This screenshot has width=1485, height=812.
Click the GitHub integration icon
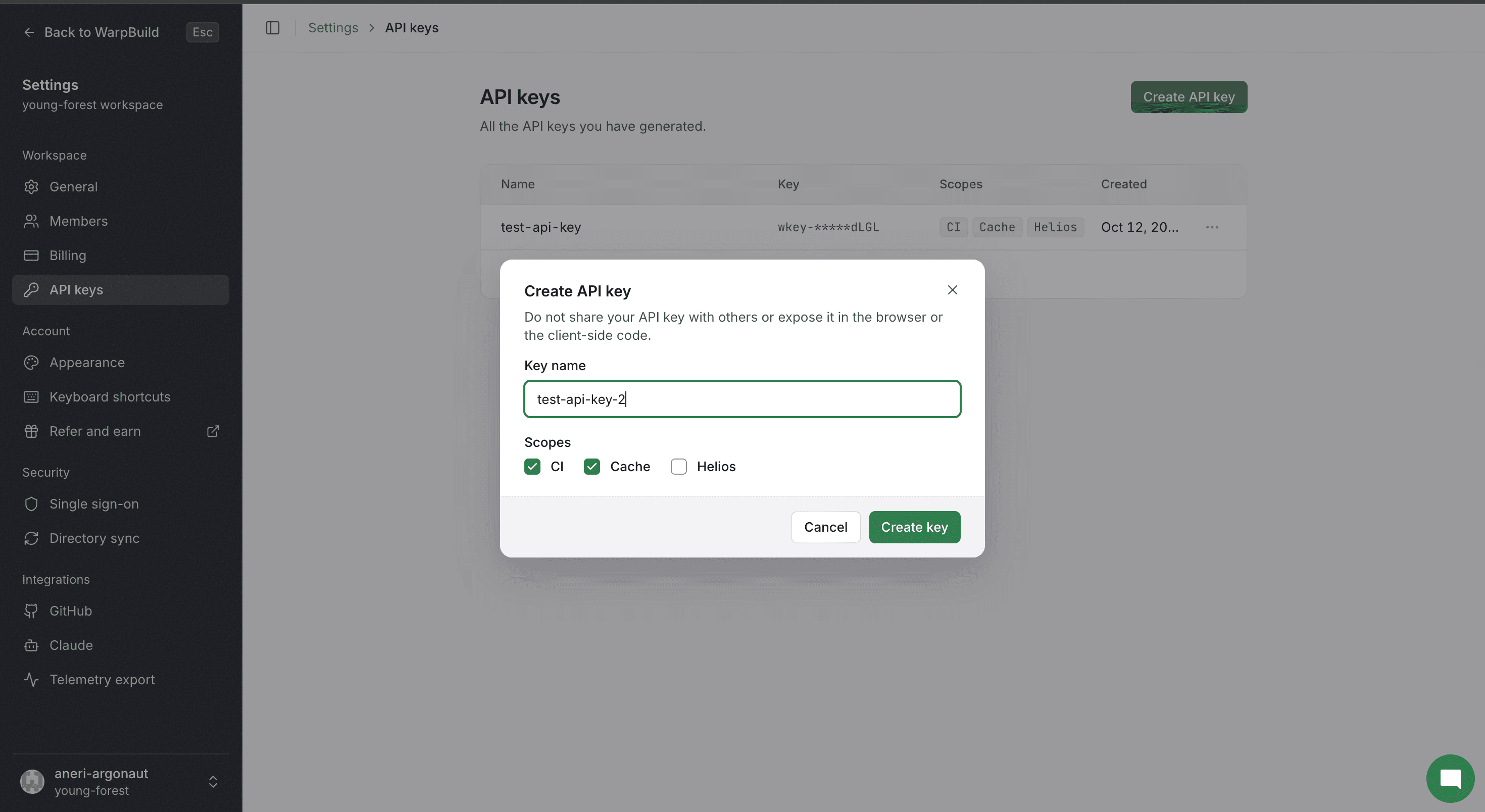pos(31,611)
